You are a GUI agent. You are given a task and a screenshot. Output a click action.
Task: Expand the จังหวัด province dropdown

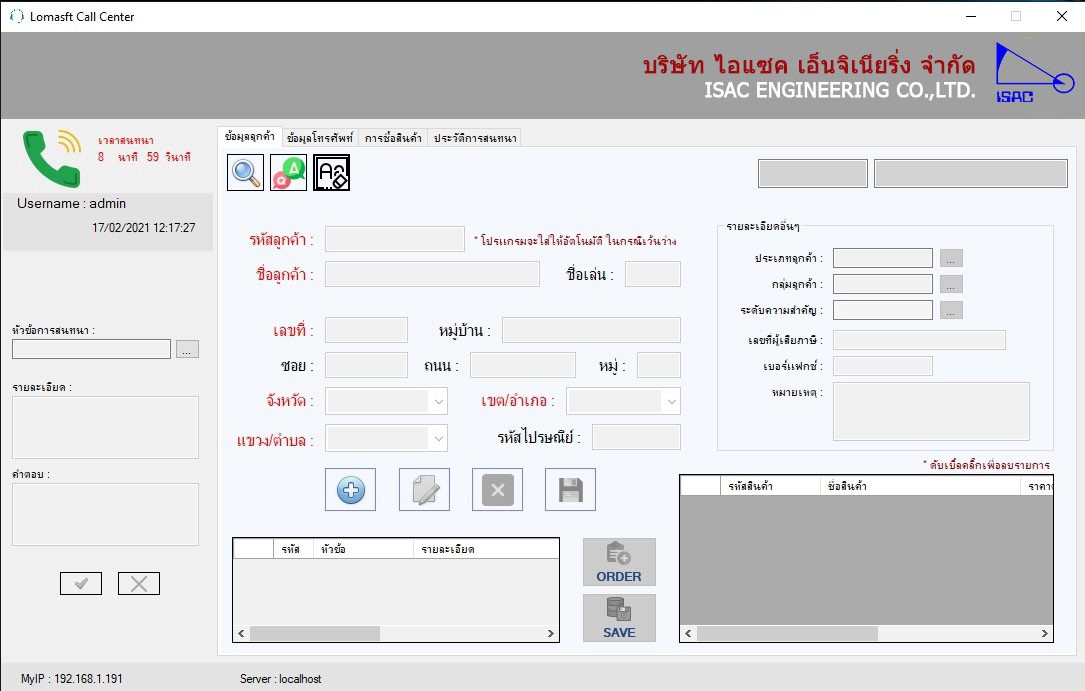coord(438,401)
